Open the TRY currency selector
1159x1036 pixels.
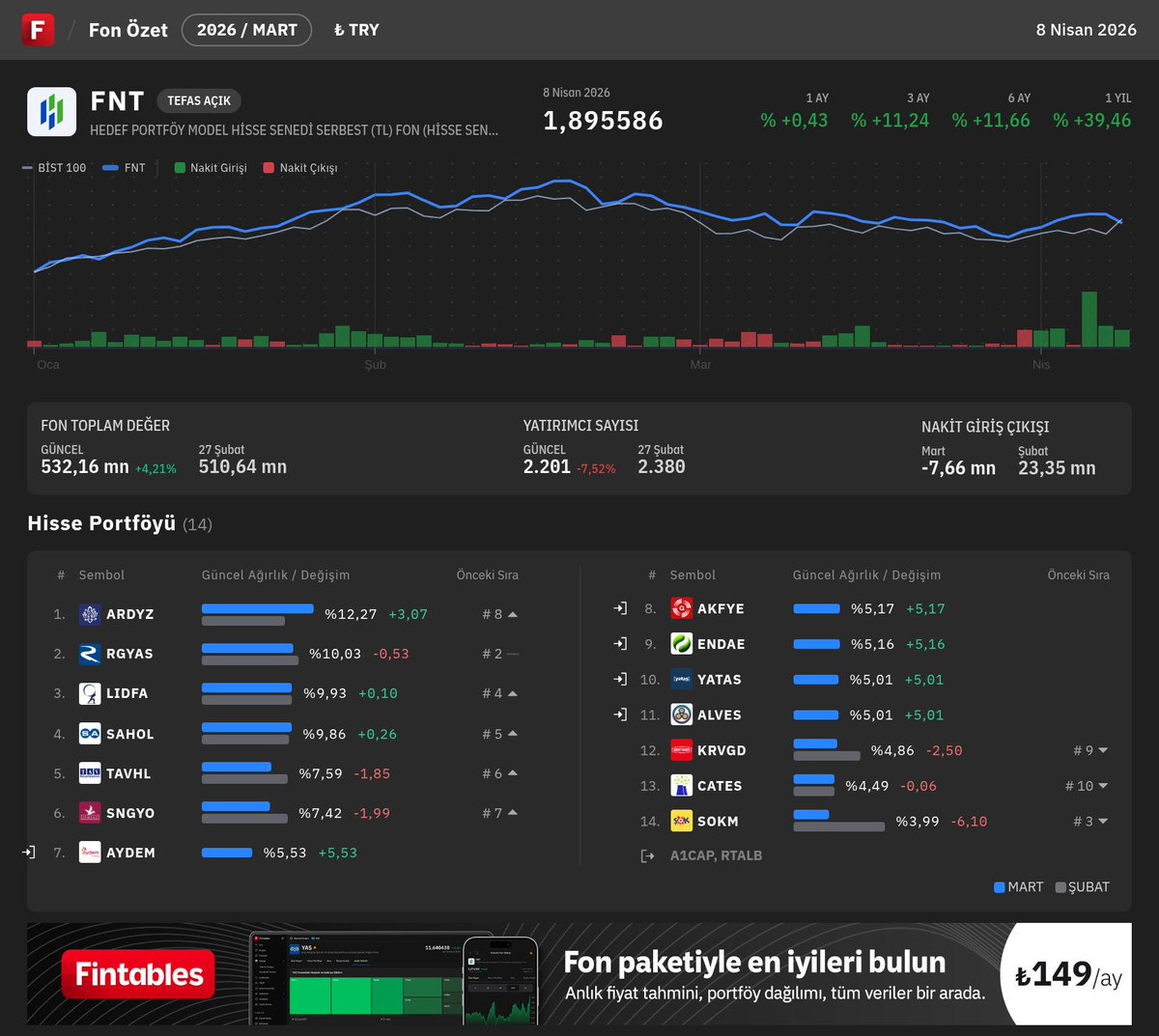coord(356,30)
